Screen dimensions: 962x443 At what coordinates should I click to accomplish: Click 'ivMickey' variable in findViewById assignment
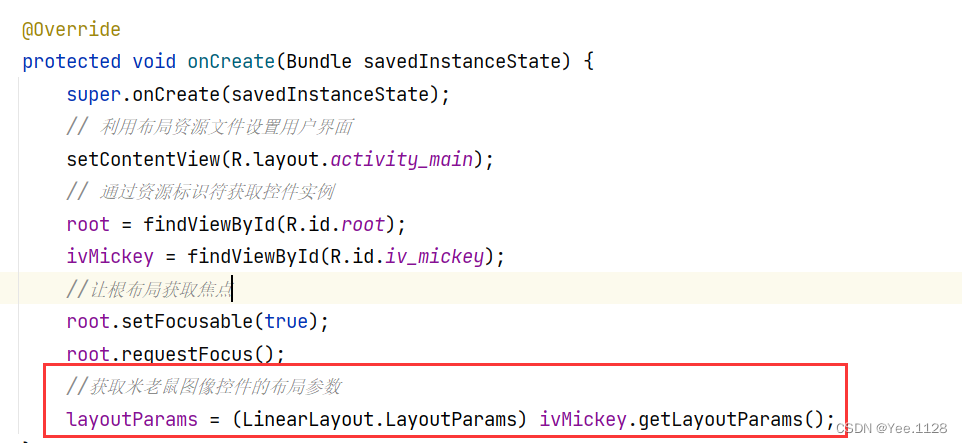tap(110, 256)
